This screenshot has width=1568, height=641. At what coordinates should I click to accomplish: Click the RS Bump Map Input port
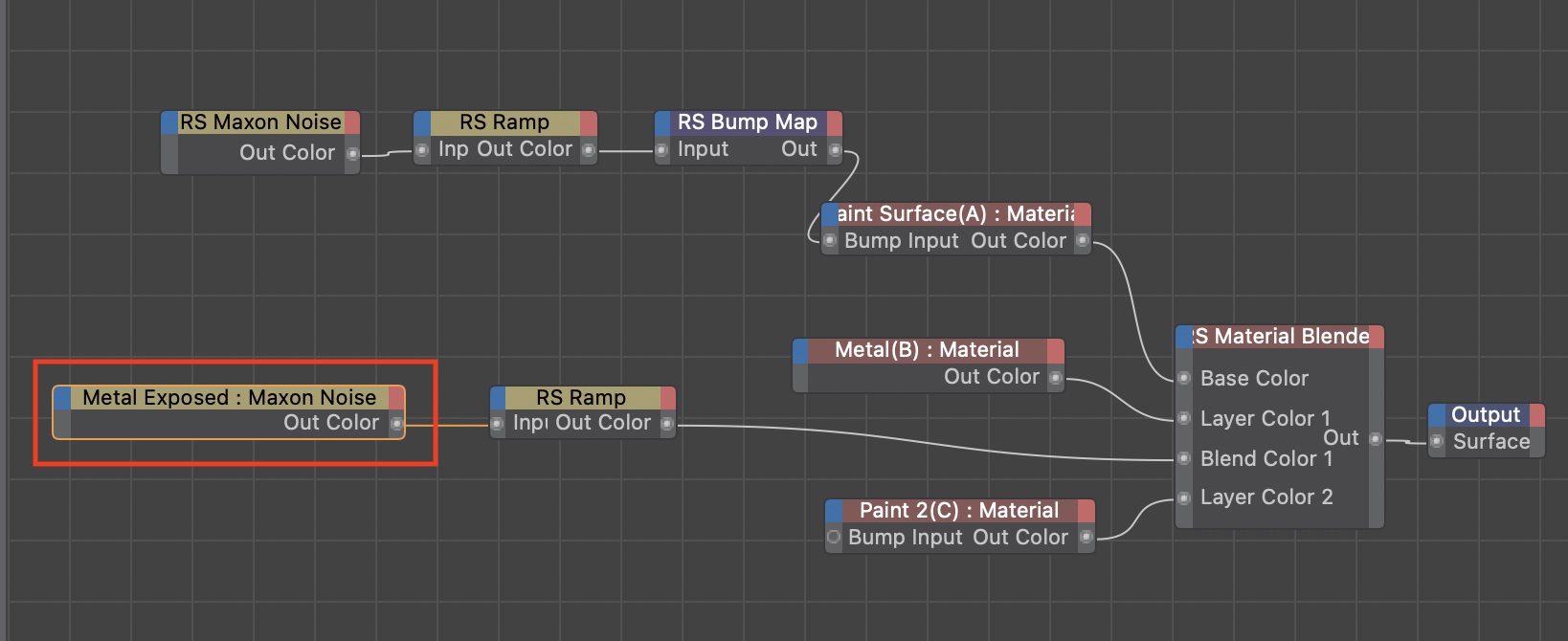[x=661, y=150]
